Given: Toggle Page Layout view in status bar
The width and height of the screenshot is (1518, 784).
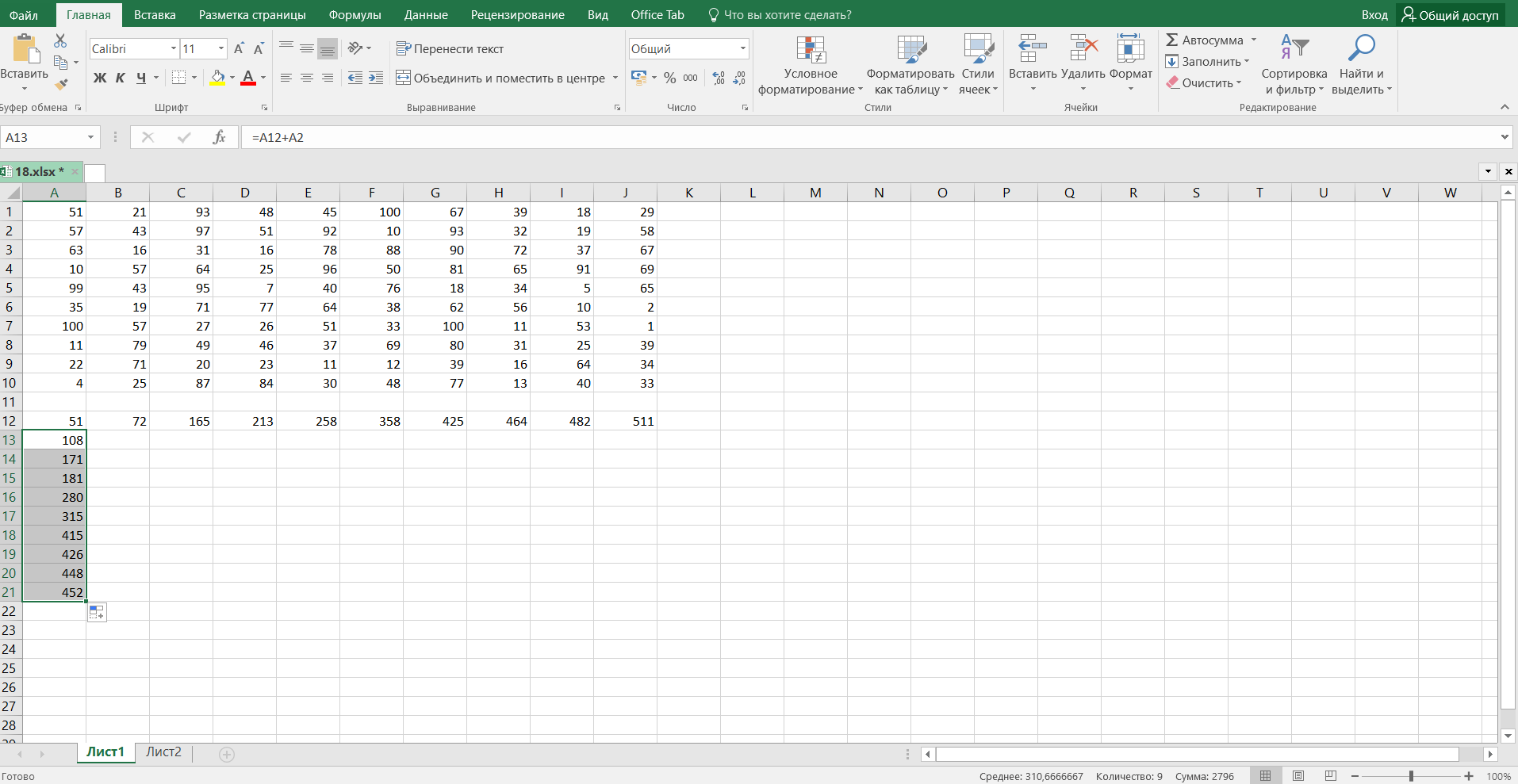Looking at the screenshot, I should click(x=1298, y=776).
